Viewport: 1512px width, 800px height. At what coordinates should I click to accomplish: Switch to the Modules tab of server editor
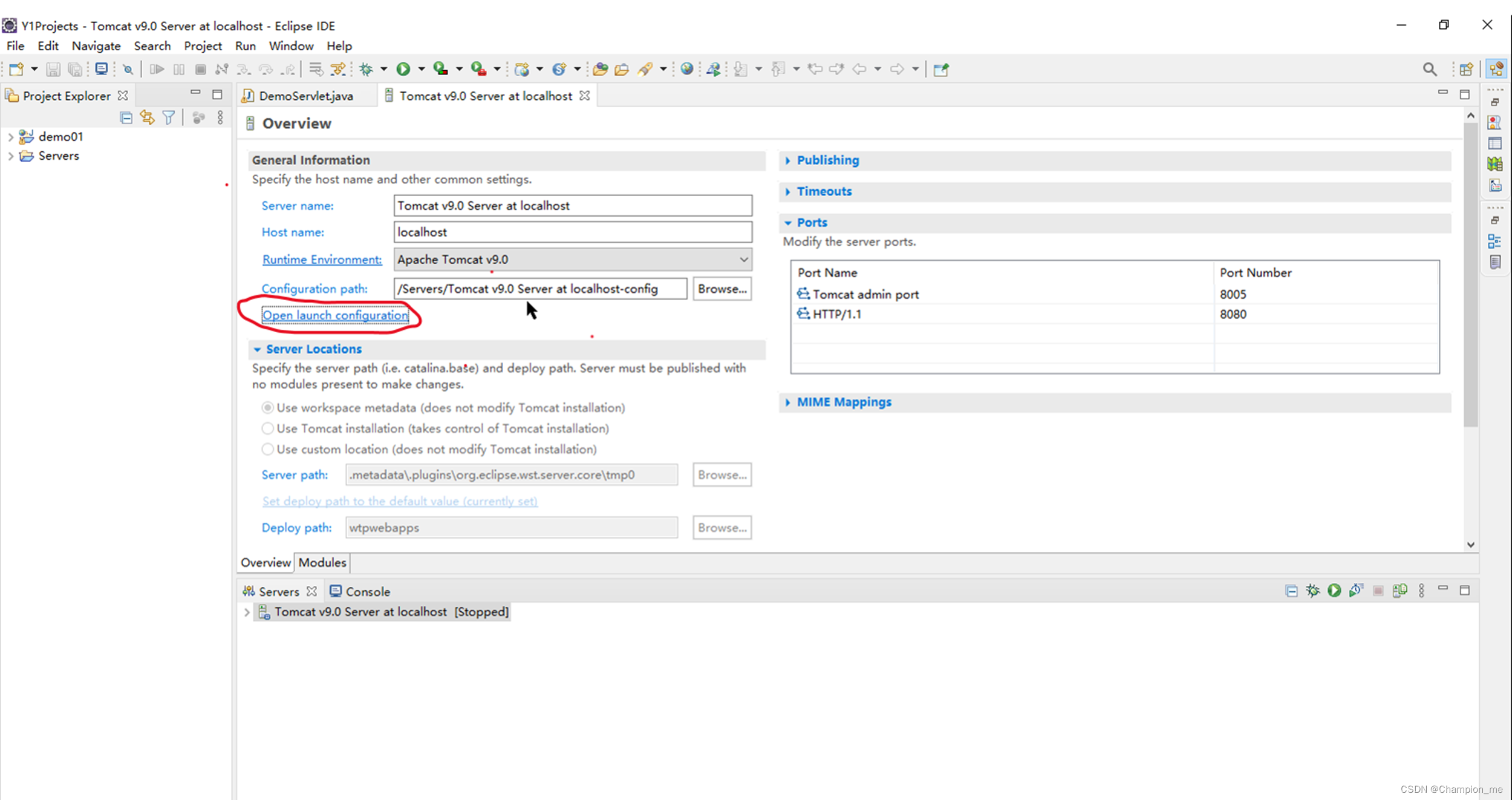point(322,563)
